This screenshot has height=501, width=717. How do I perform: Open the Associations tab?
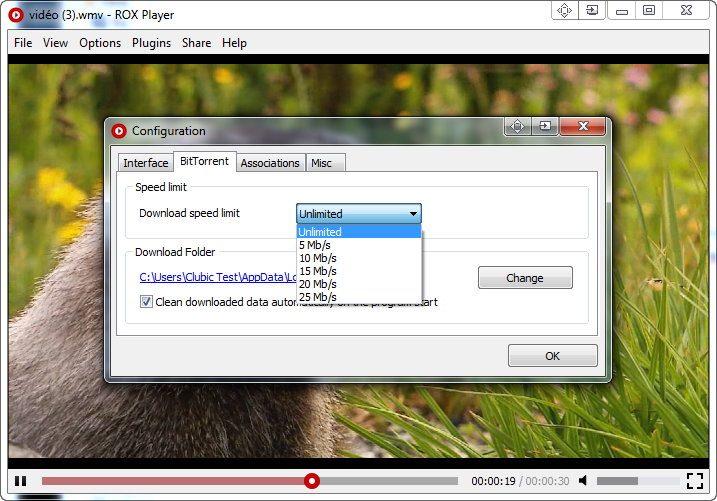[270, 163]
